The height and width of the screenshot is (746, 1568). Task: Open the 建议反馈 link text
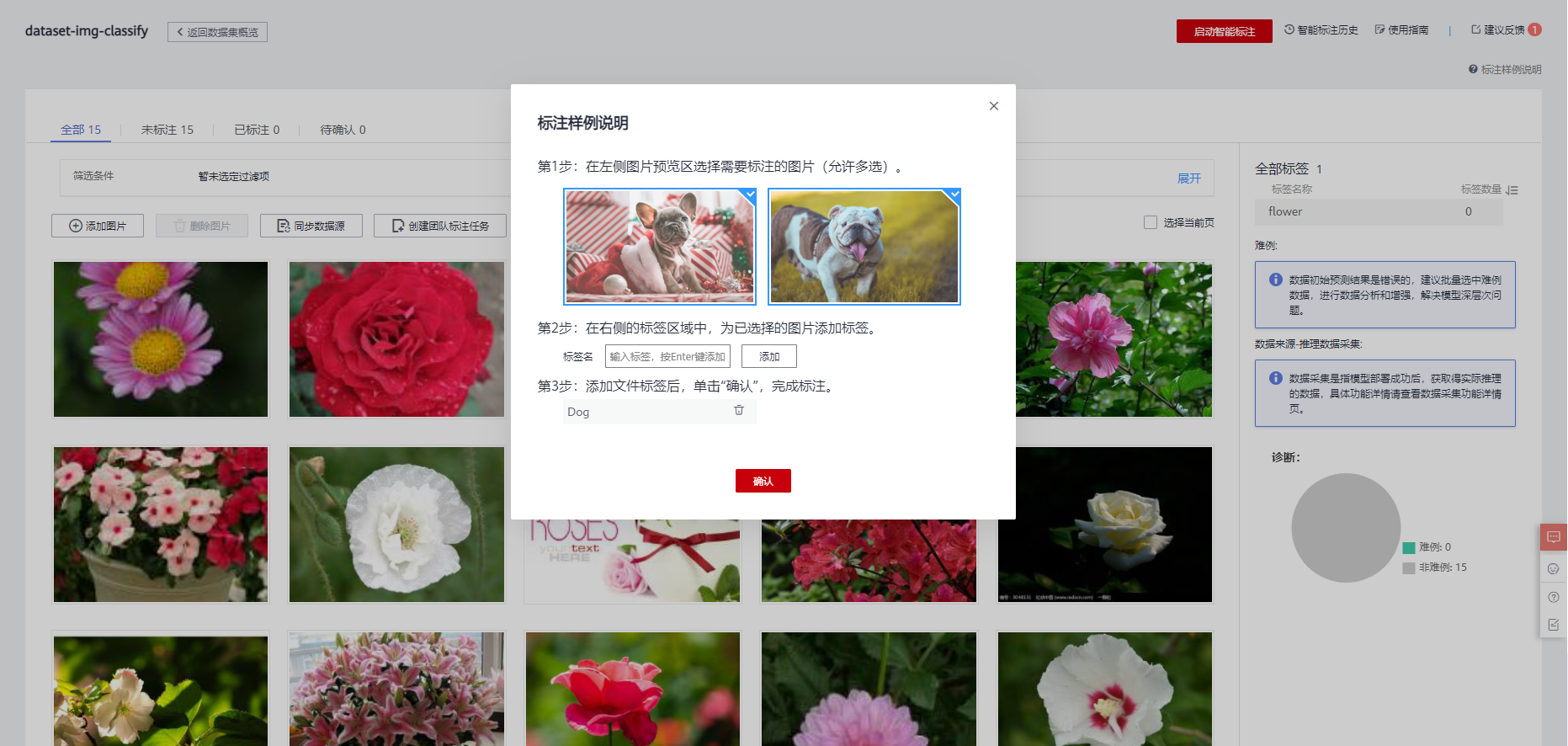click(x=1504, y=29)
